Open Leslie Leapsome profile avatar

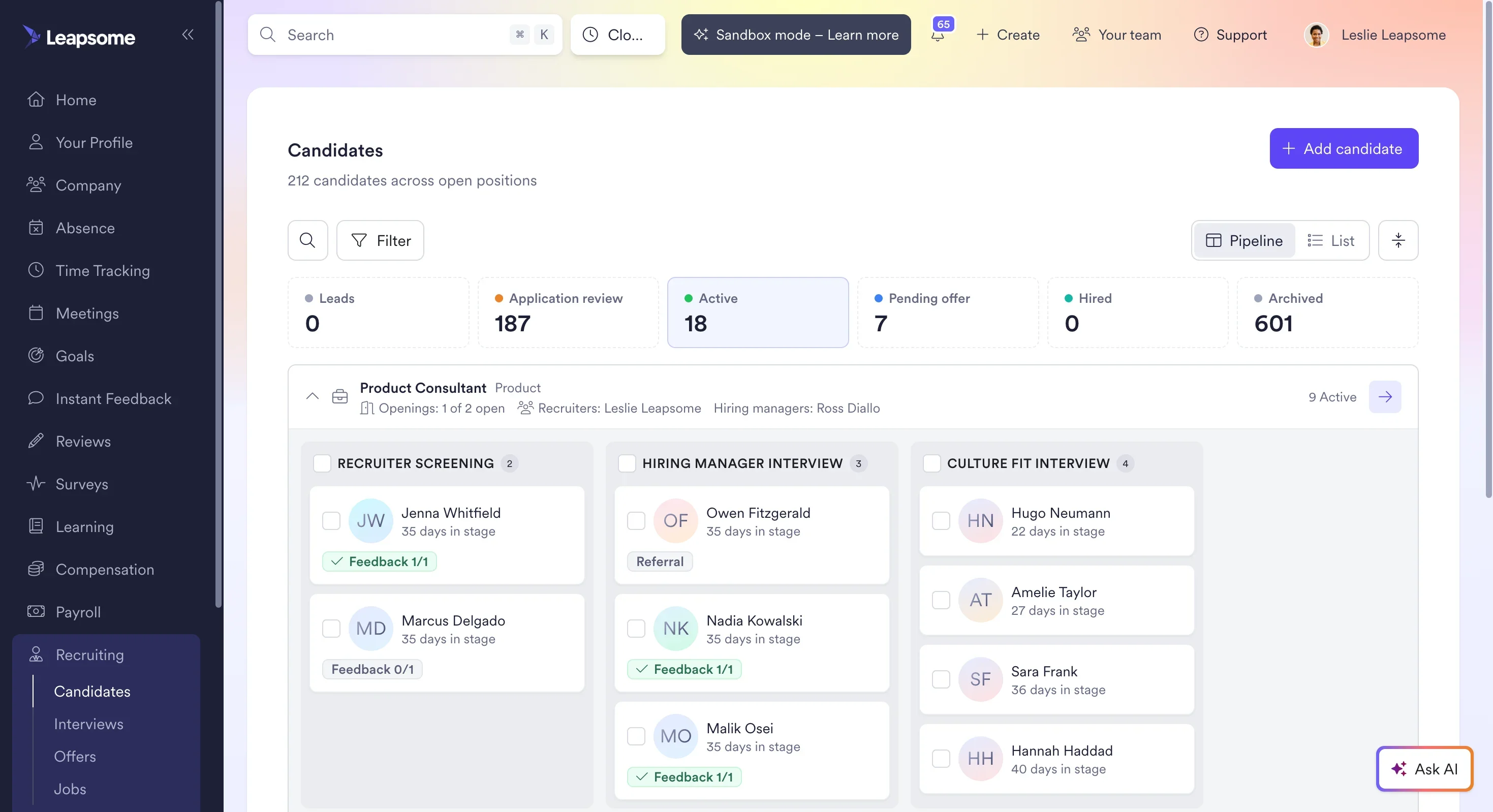(1316, 35)
